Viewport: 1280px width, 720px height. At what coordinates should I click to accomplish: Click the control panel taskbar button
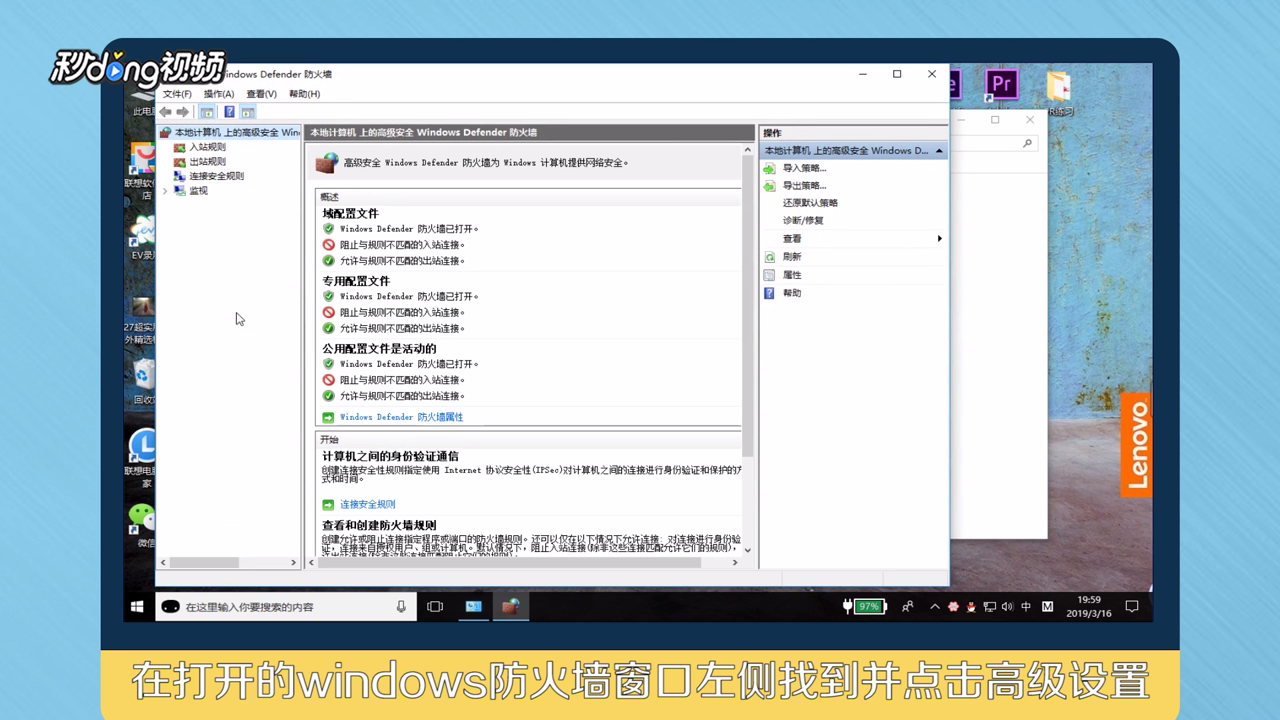(473, 606)
